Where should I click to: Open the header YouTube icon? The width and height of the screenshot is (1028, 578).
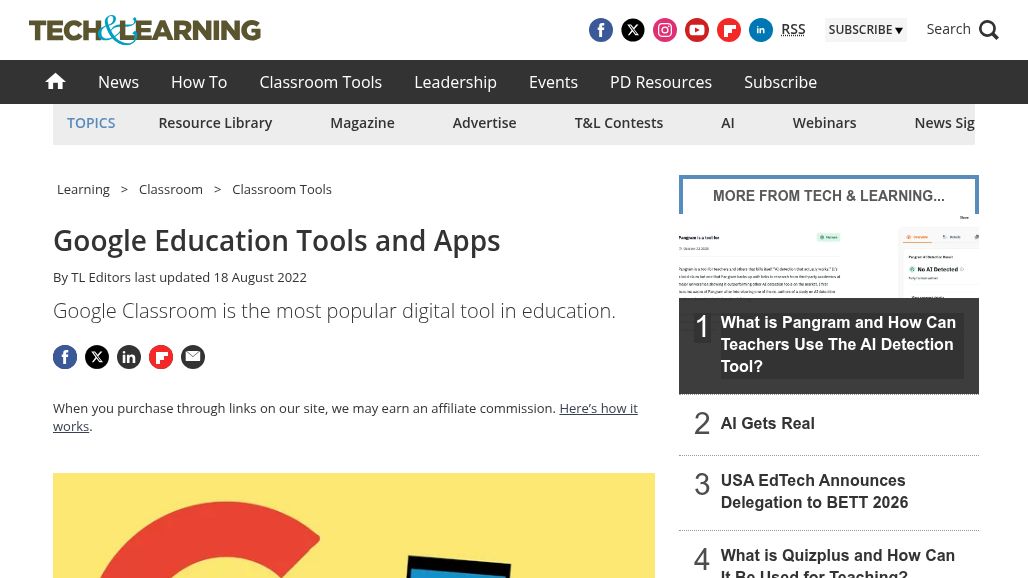coord(697,30)
